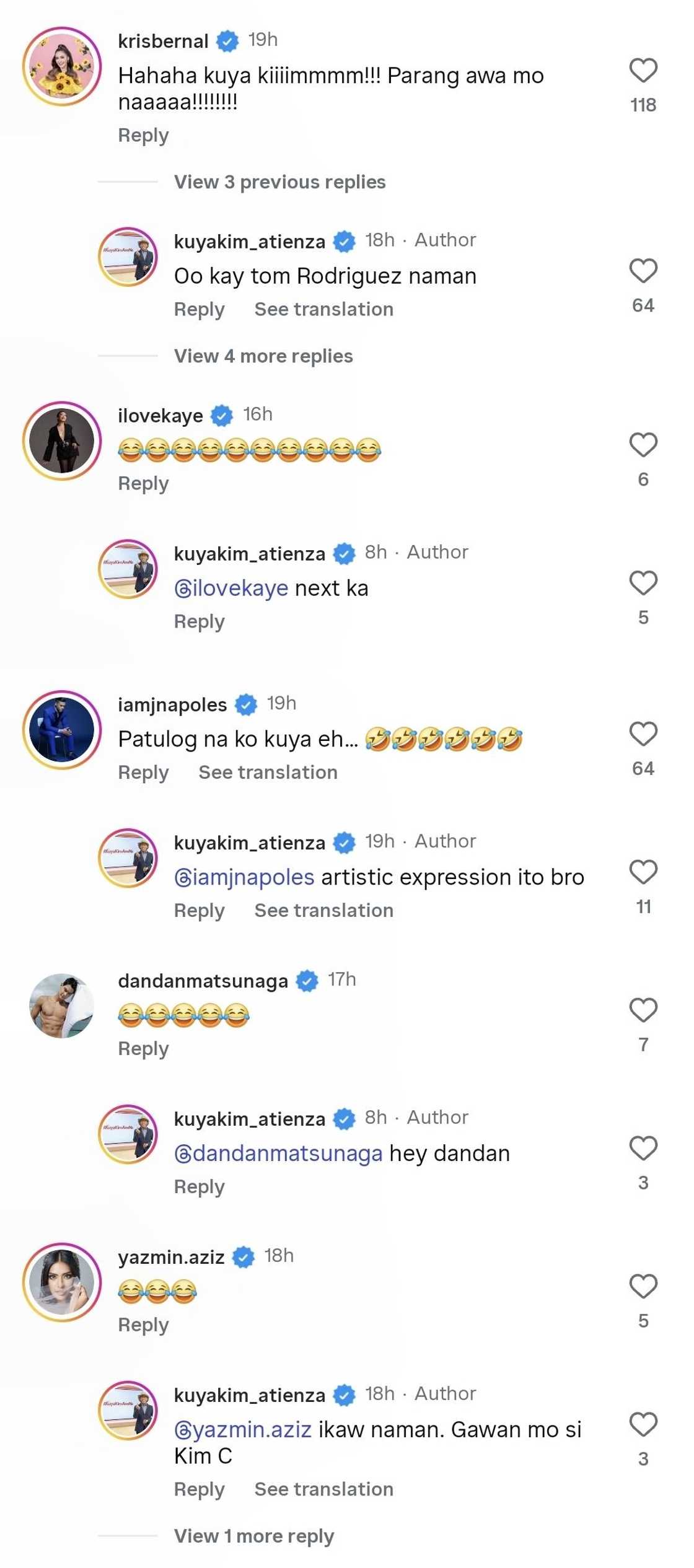The image size is (694, 1568).
Task: Open krisbernal's profile picture
Action: [62, 66]
